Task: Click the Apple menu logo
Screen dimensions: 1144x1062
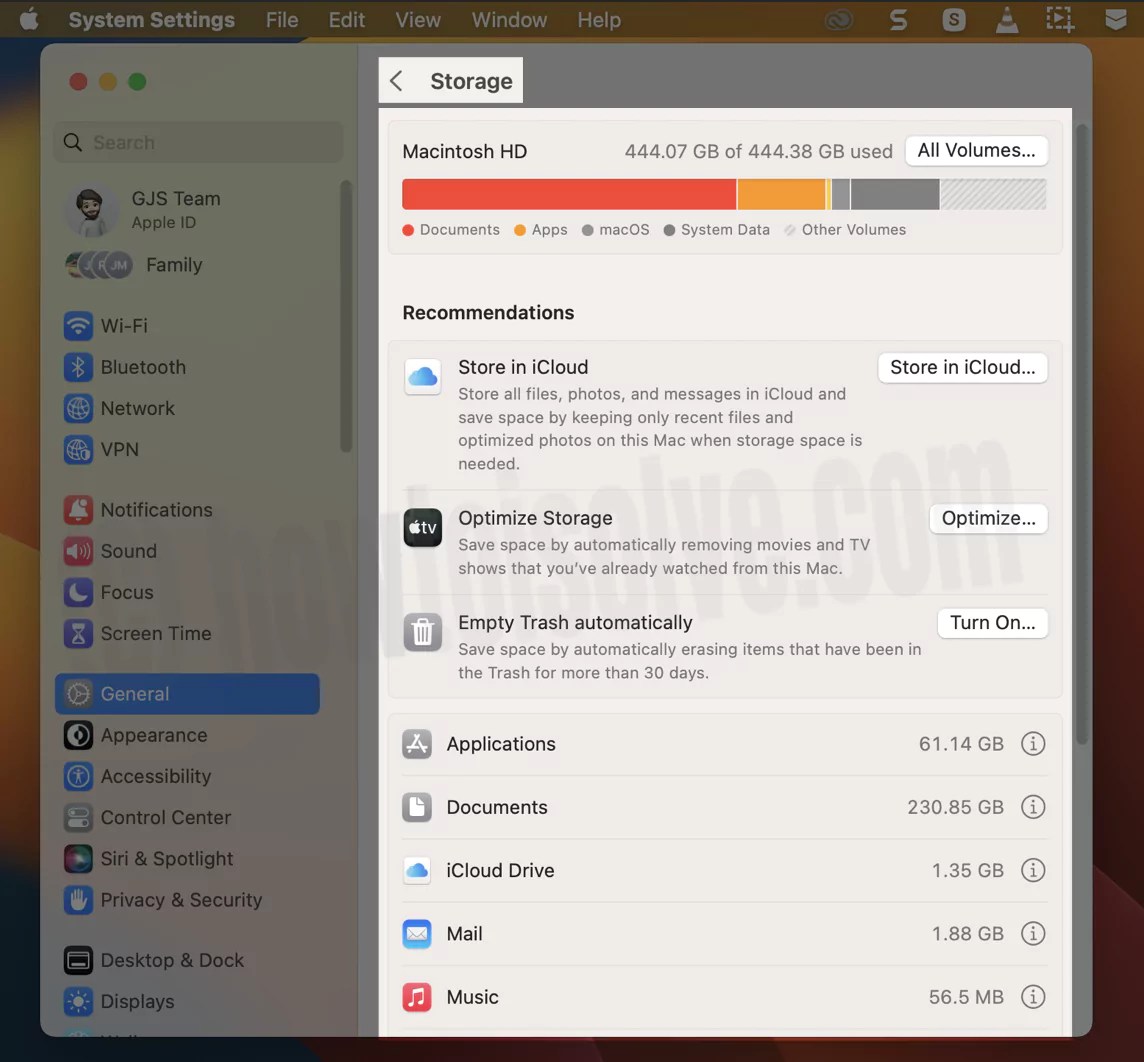Action: click(x=27, y=18)
